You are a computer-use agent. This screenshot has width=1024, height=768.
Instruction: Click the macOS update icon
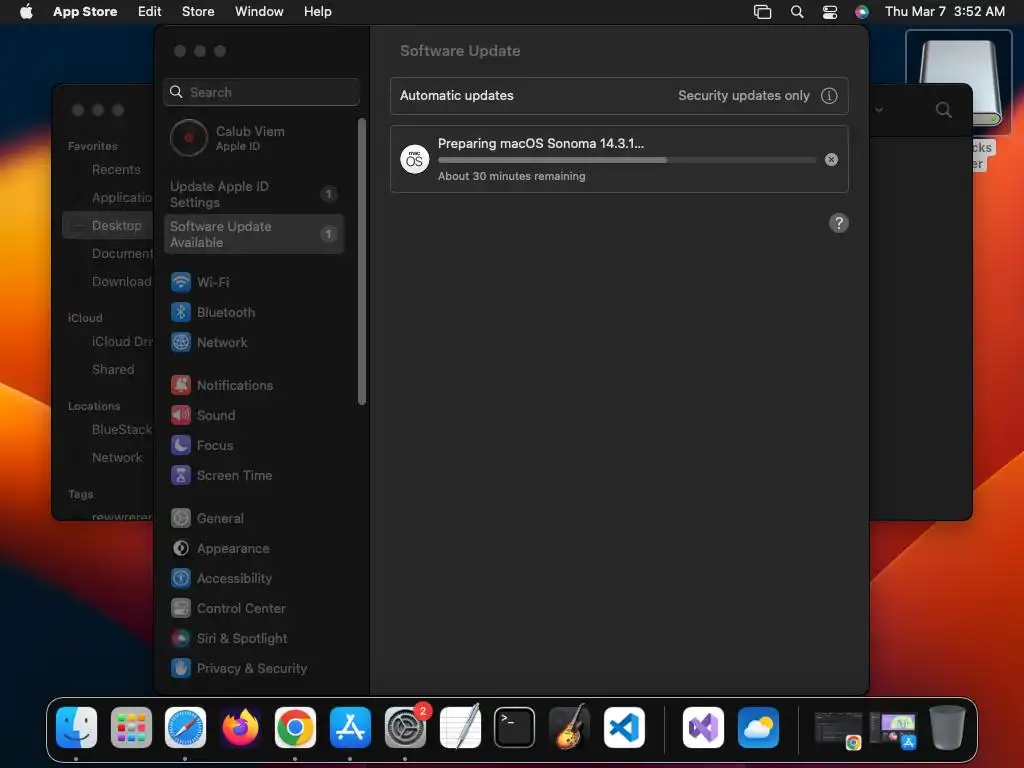pyautogui.click(x=415, y=159)
